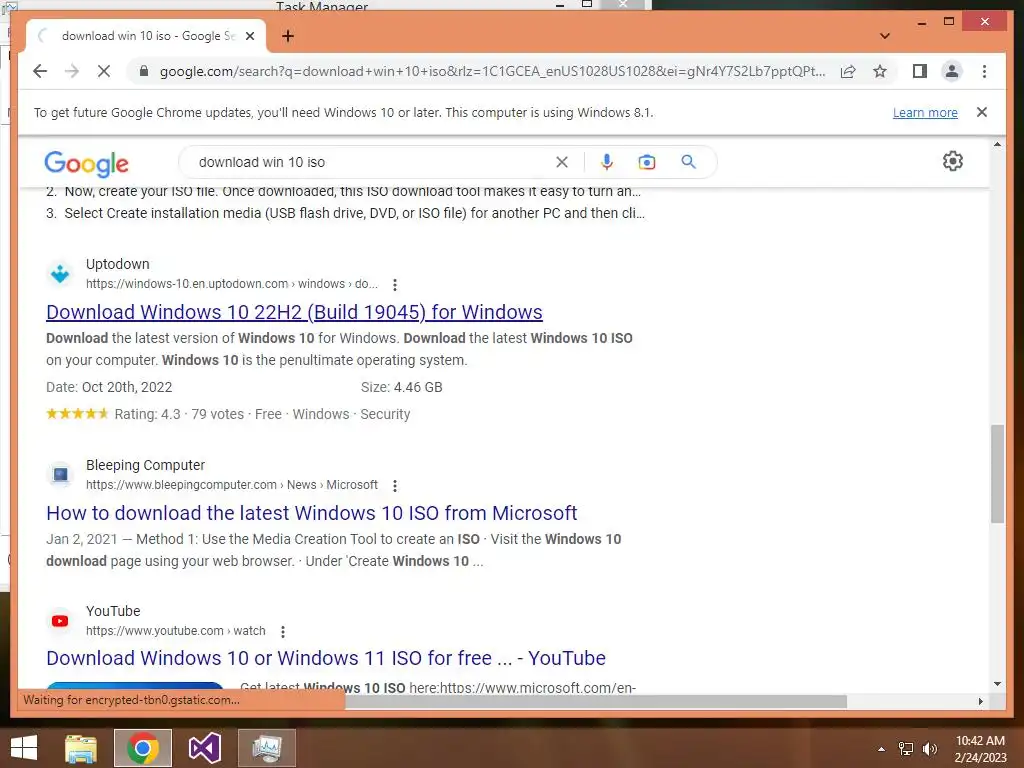1024x768 pixels.
Task: Open Learn more about Chrome updates
Action: (x=925, y=112)
